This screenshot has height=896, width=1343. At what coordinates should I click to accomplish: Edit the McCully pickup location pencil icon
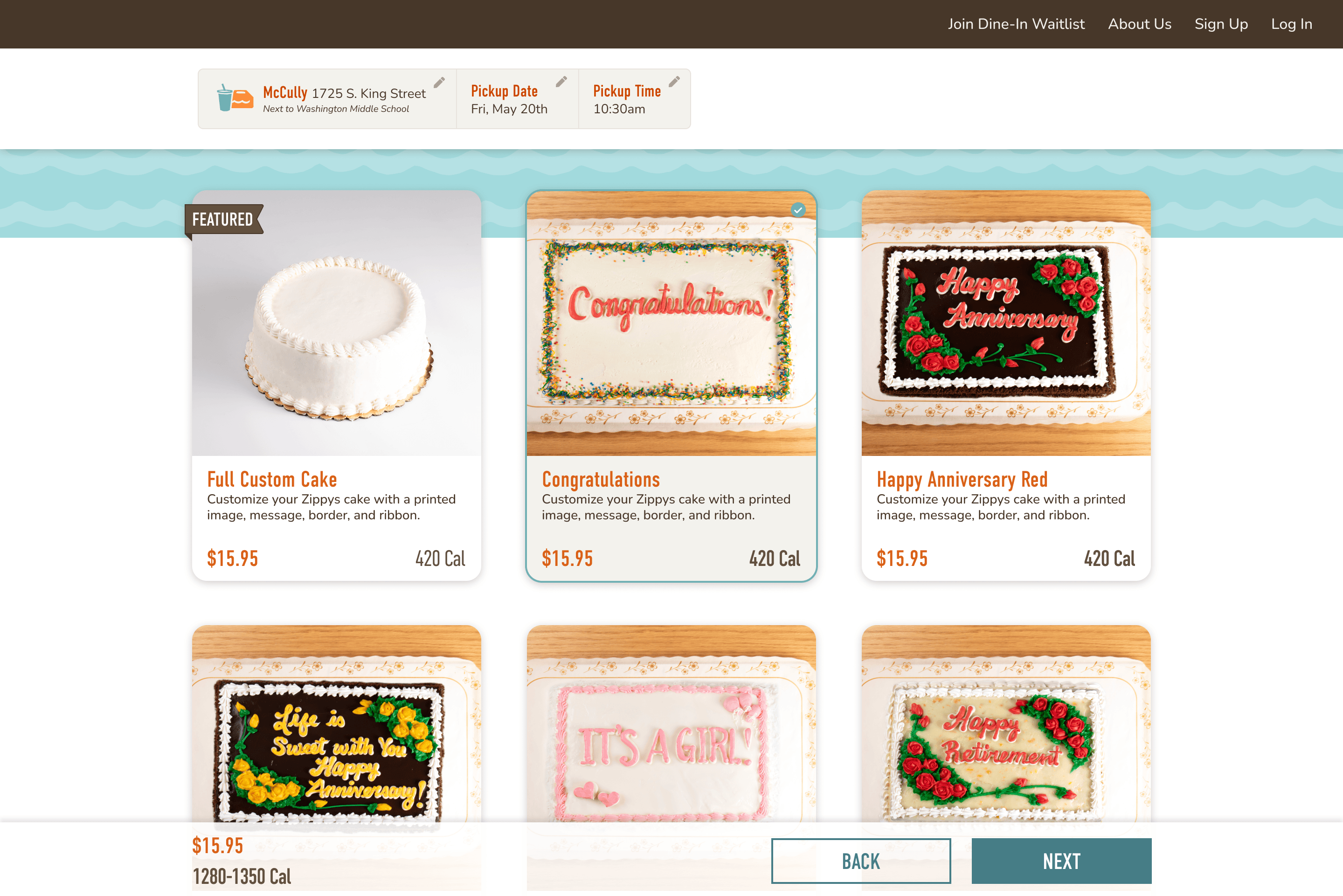[x=439, y=83]
